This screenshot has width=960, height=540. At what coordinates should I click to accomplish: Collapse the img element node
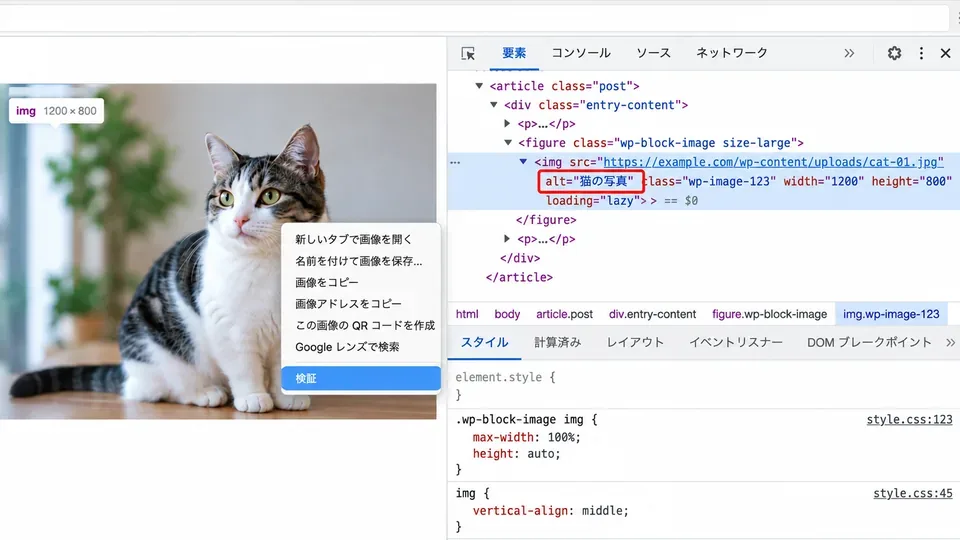tap(523, 162)
